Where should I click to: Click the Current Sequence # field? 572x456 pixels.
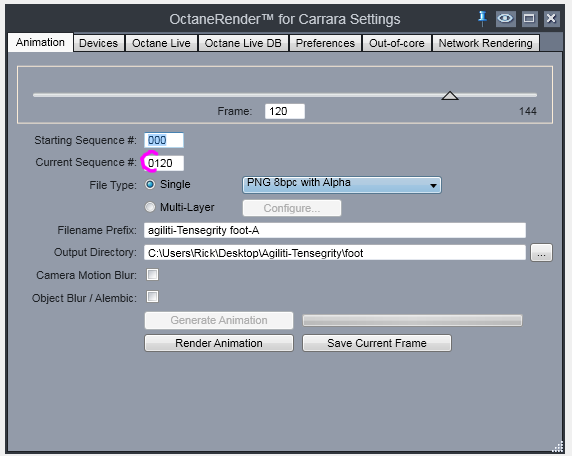click(164, 163)
